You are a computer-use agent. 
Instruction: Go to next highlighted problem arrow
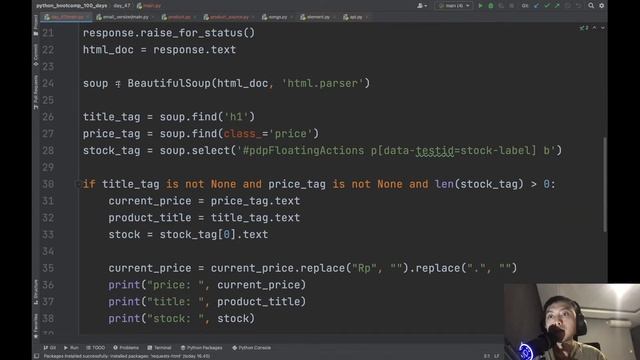602,28
